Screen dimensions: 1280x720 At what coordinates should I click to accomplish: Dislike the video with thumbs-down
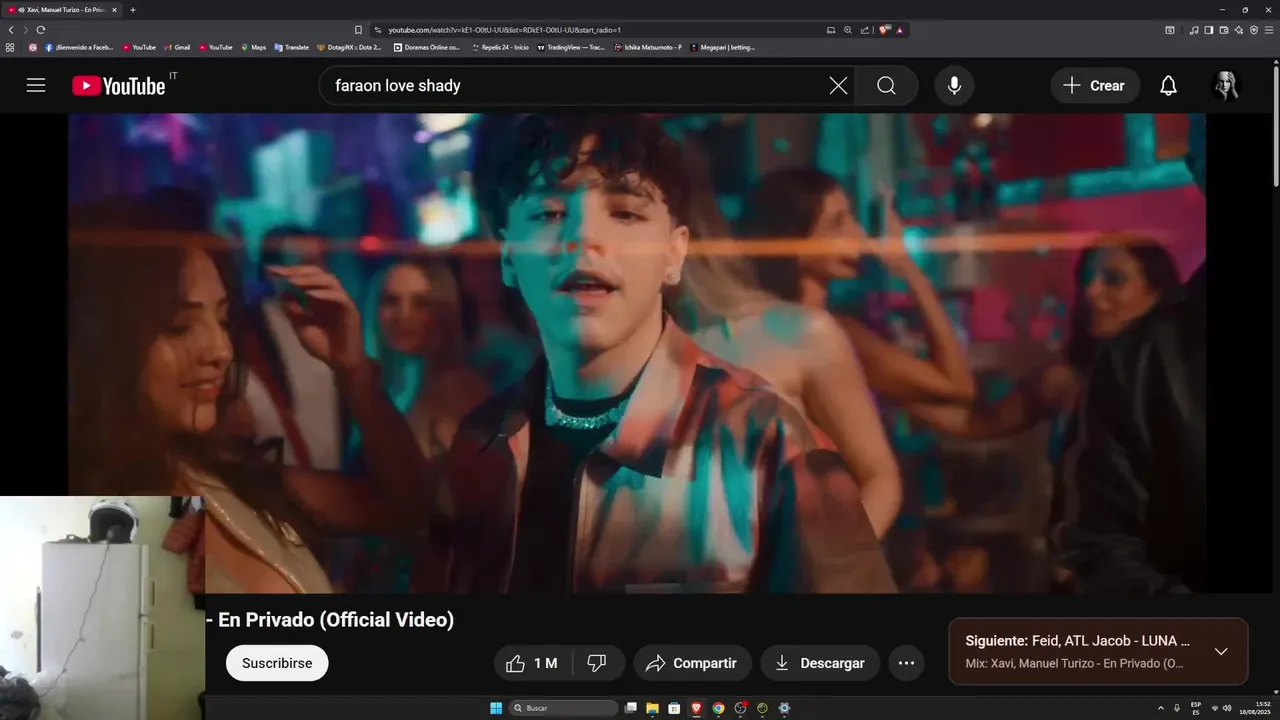tap(597, 663)
